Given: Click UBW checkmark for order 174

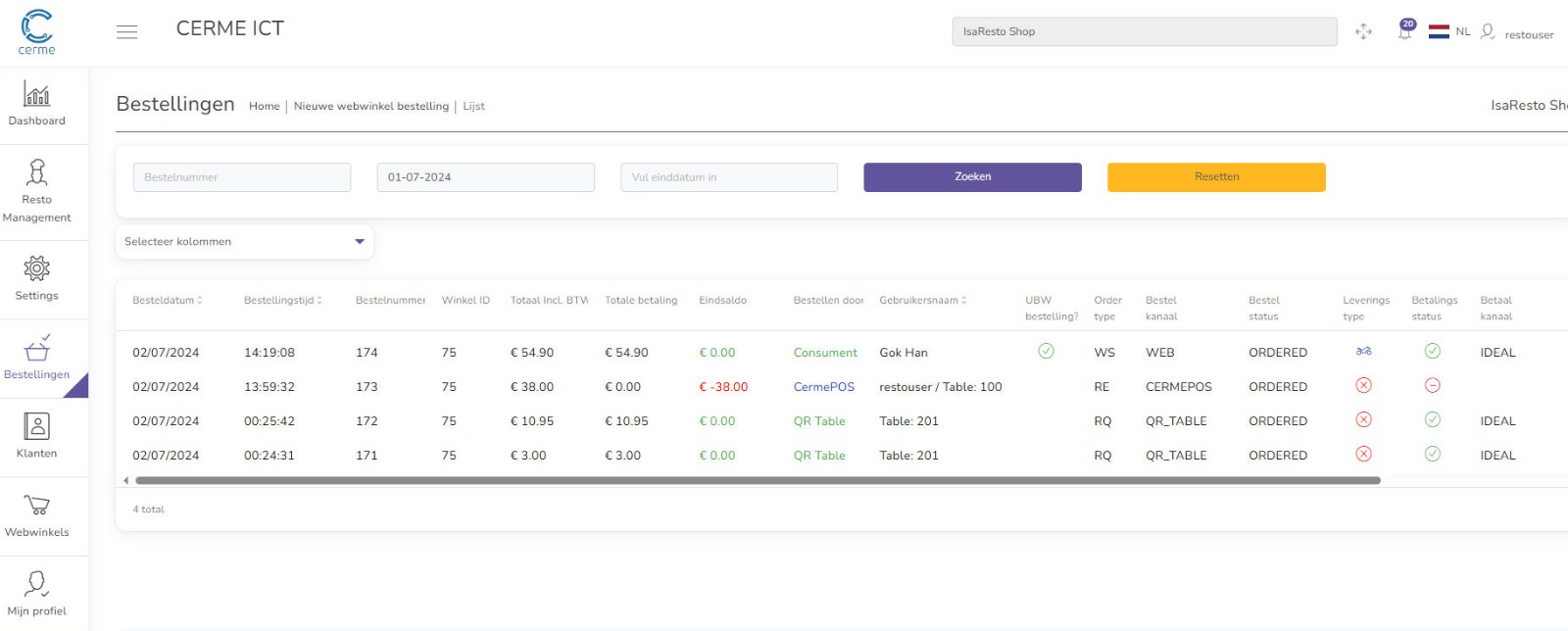Looking at the screenshot, I should click(x=1046, y=351).
